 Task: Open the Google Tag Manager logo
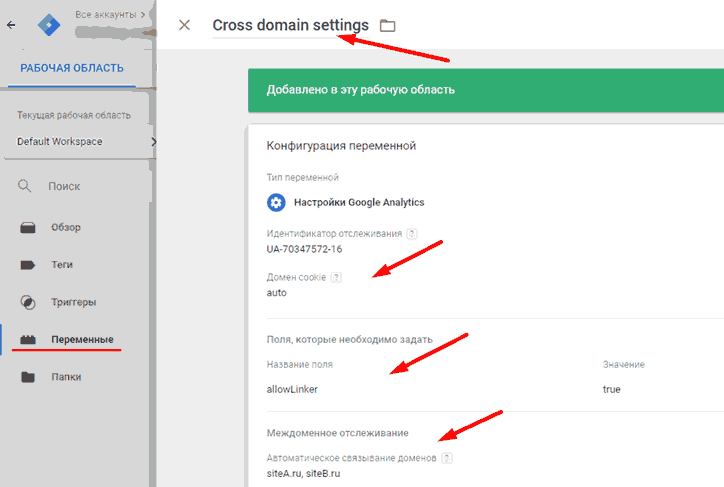(49, 25)
